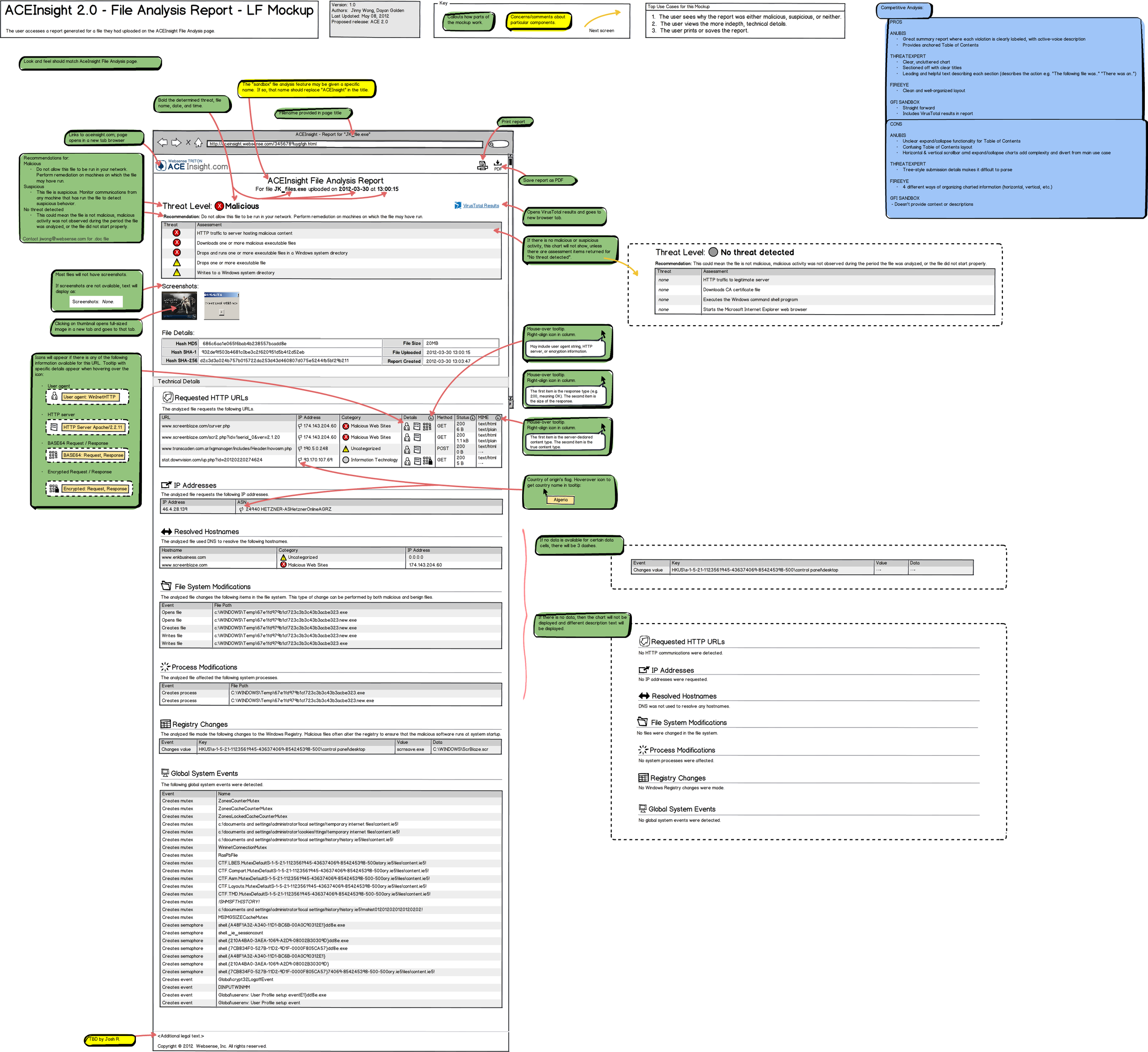This screenshot has height=1052, width=1148.
Task: Click the print report icon
Action: pos(483,166)
